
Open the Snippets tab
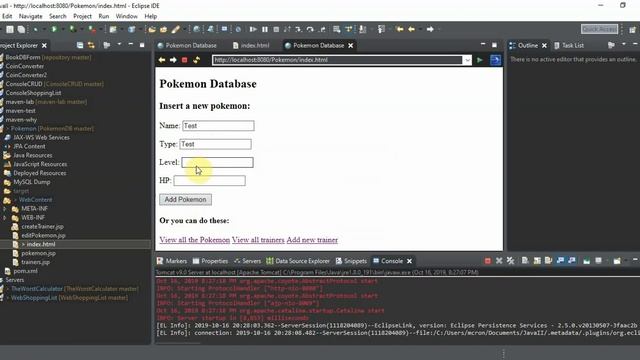click(351, 261)
